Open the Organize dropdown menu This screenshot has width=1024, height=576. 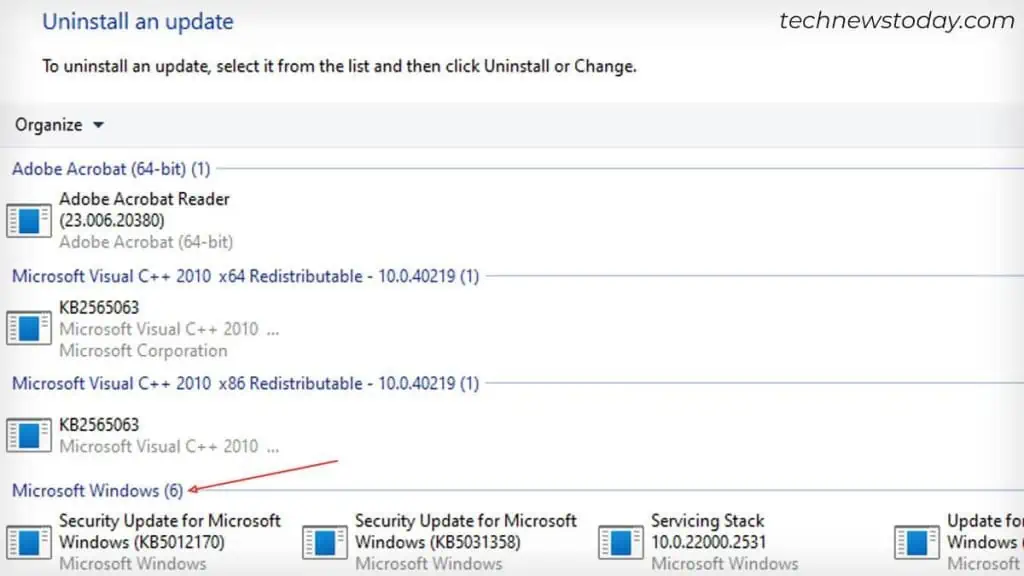57,124
